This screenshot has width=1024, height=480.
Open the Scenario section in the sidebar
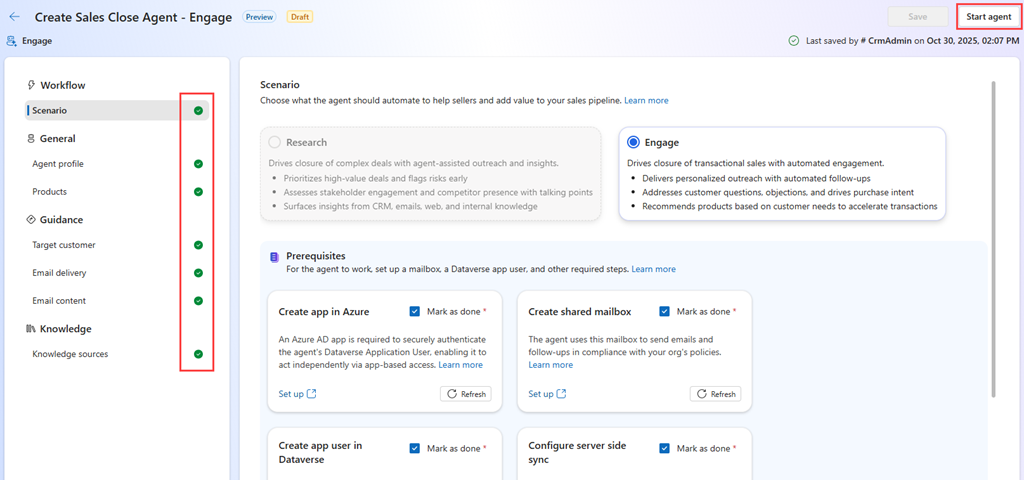click(117, 110)
